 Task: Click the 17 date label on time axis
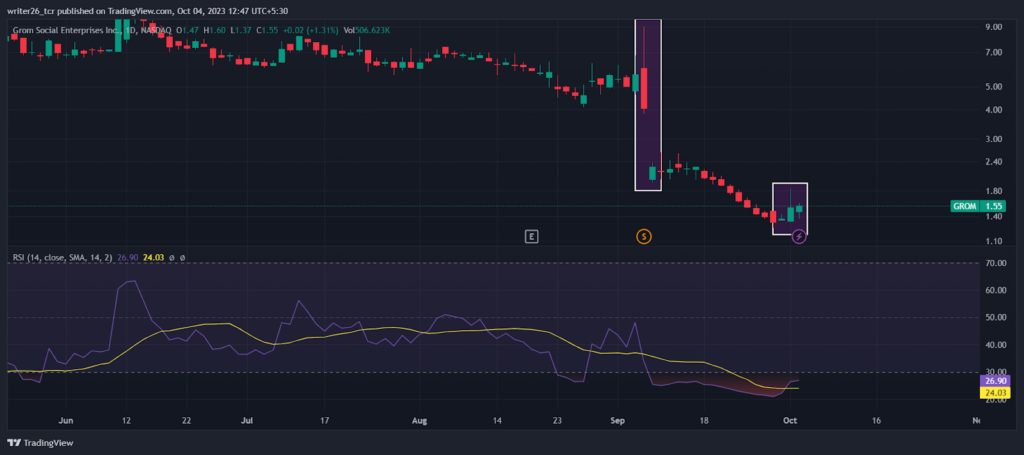pos(325,421)
